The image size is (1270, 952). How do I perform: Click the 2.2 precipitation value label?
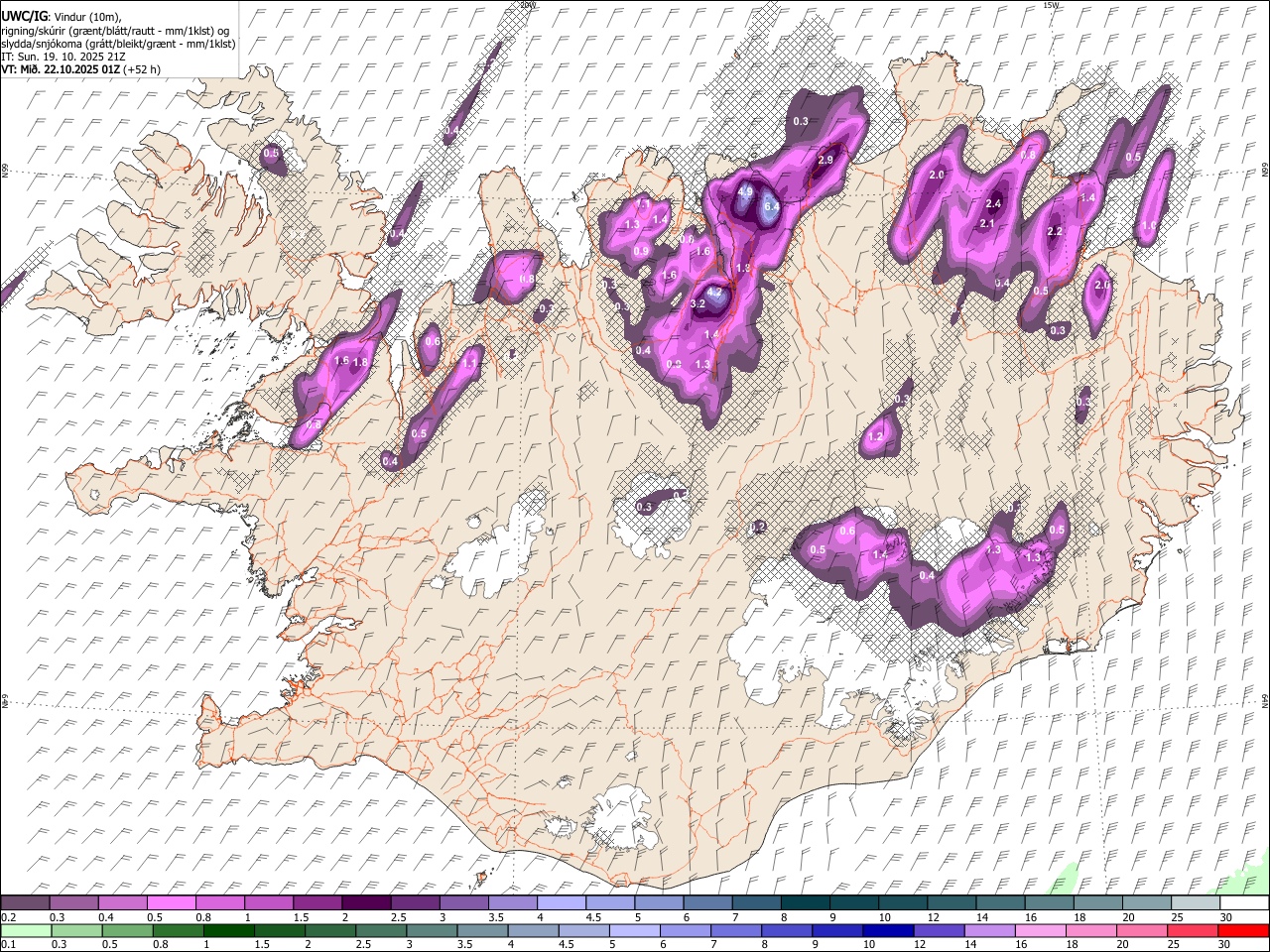coord(1055,231)
